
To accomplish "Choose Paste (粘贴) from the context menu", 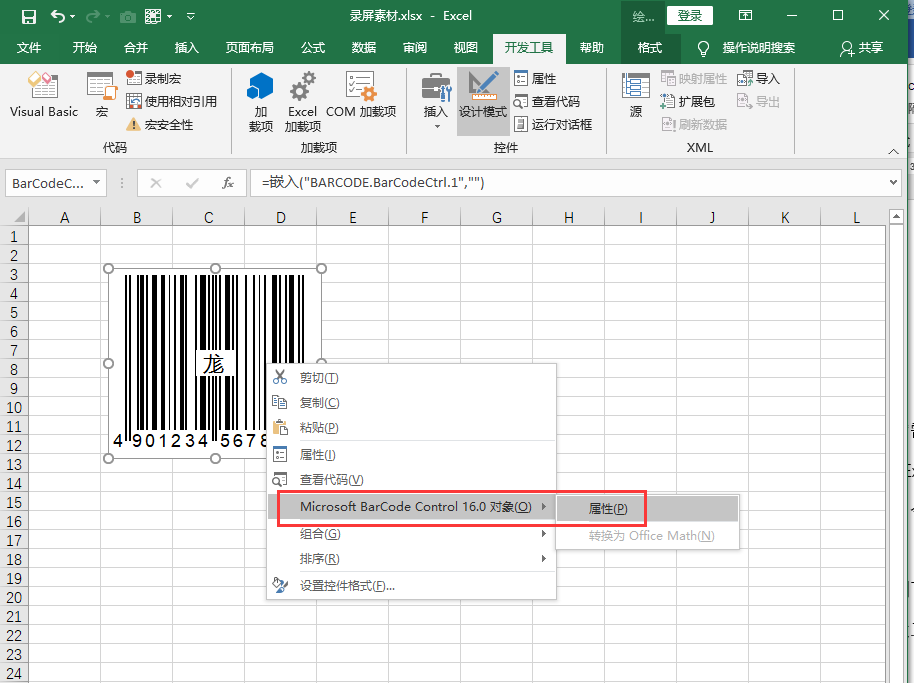I will 411,428.
